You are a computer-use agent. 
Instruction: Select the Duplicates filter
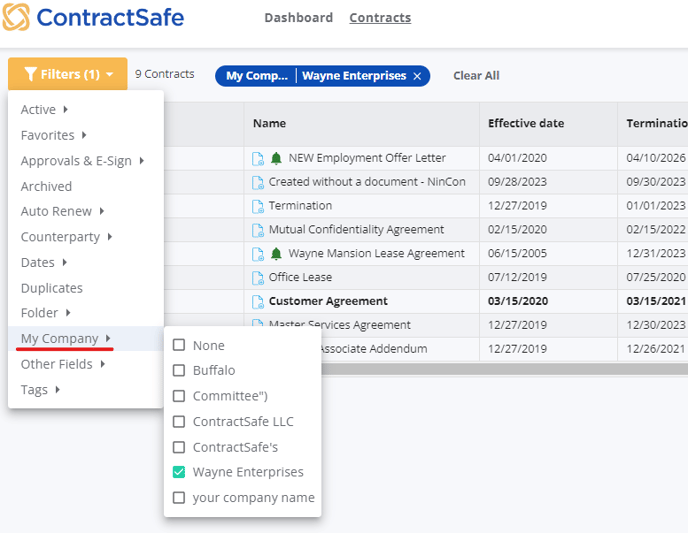52,288
